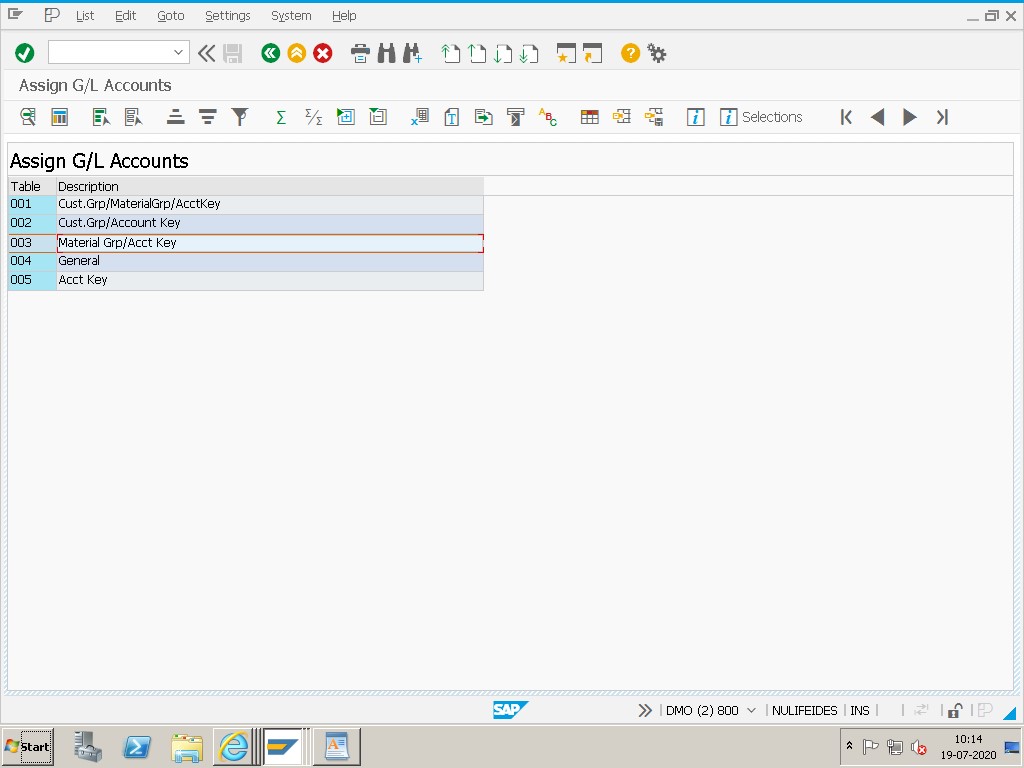Click the Windows Start button

click(28, 746)
